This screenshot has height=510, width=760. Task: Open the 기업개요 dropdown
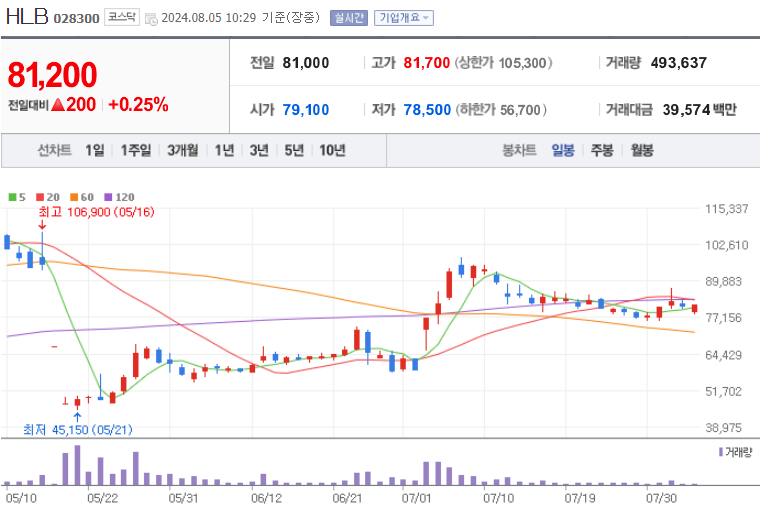[x=404, y=18]
